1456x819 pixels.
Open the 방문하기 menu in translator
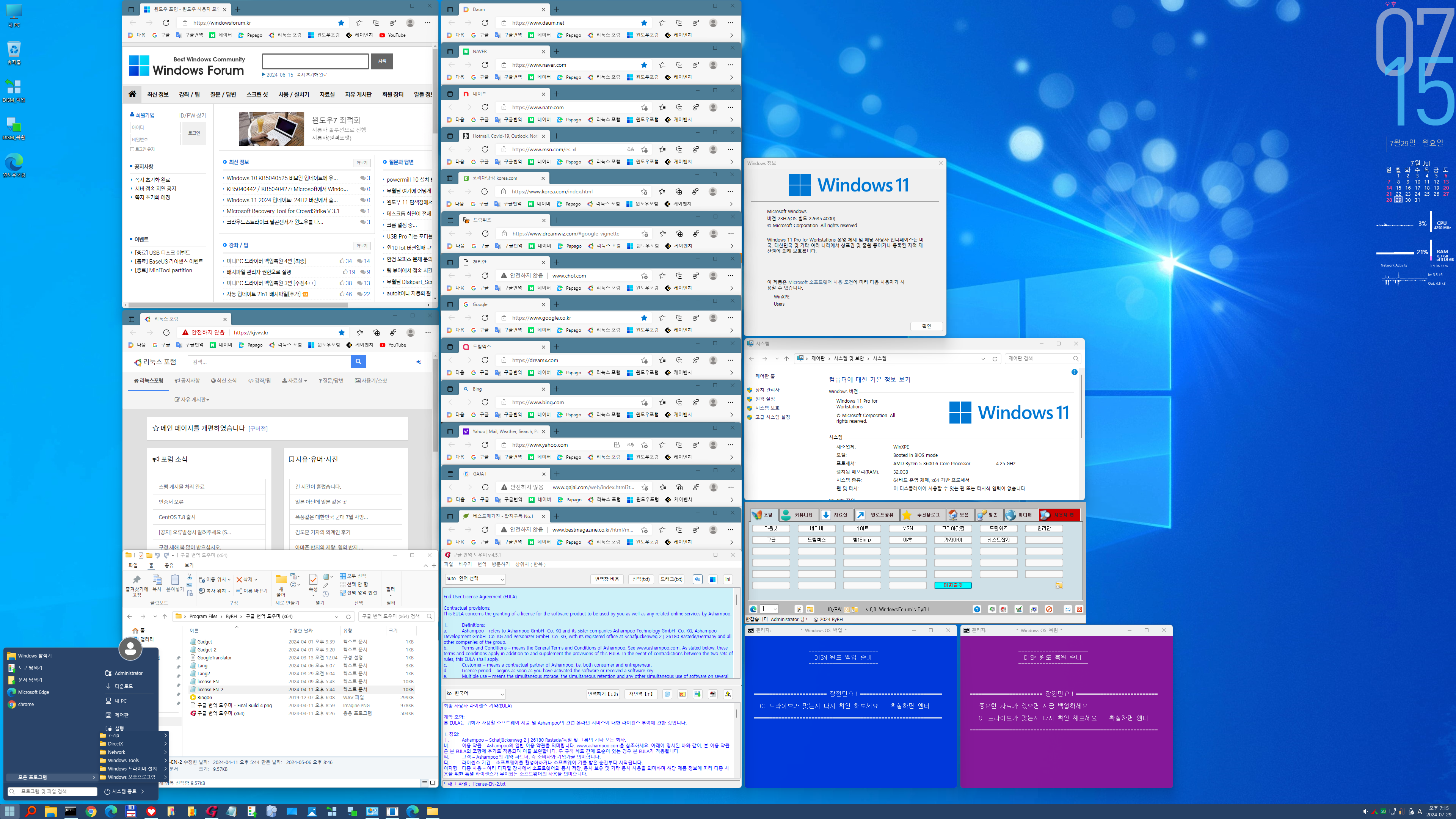pyautogui.click(x=500, y=565)
